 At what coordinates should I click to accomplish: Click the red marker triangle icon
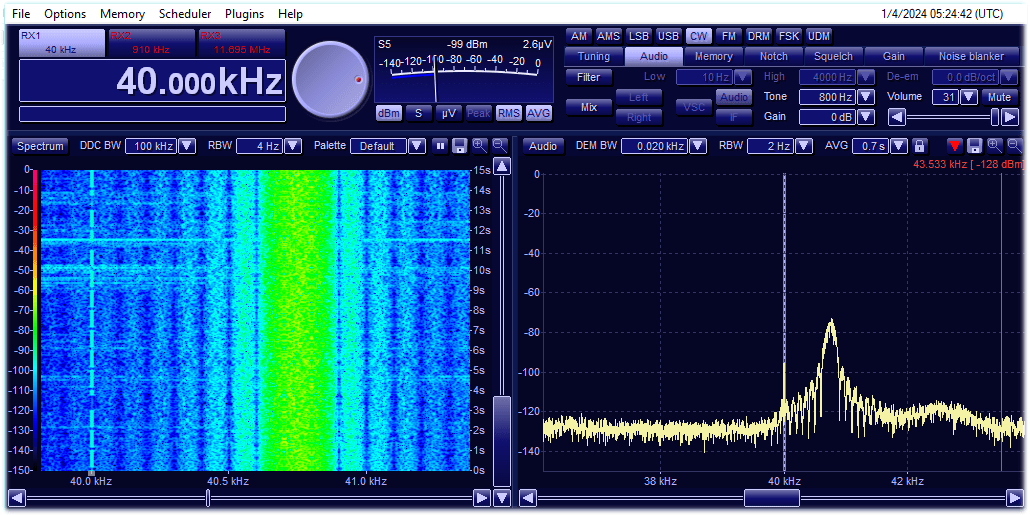[956, 146]
